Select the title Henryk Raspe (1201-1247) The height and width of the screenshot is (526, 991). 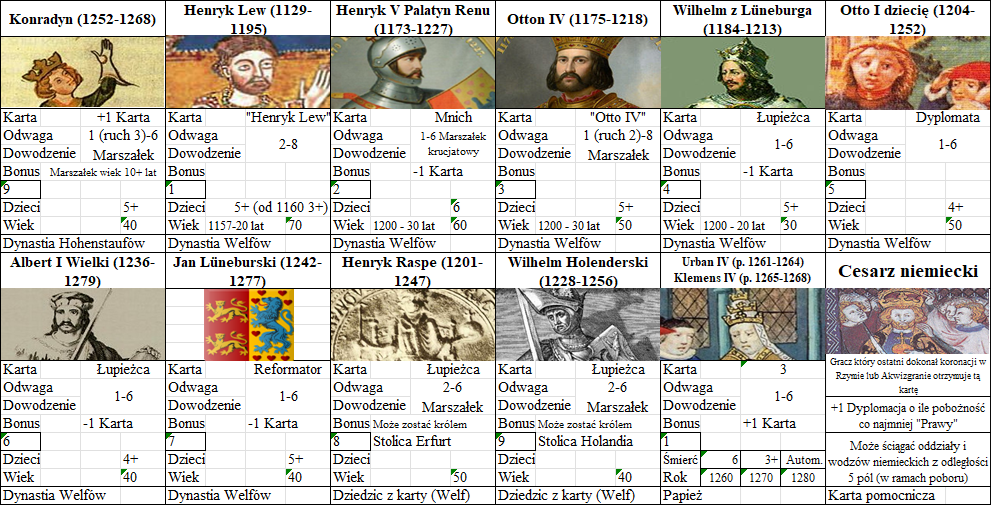(413, 271)
